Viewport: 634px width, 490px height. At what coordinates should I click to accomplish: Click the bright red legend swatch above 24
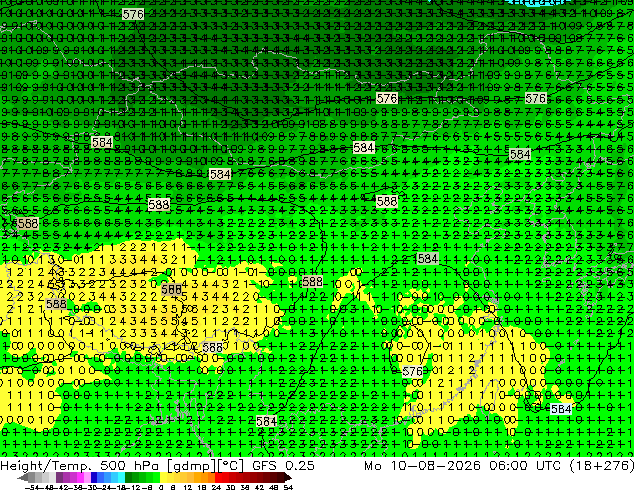pos(218,477)
